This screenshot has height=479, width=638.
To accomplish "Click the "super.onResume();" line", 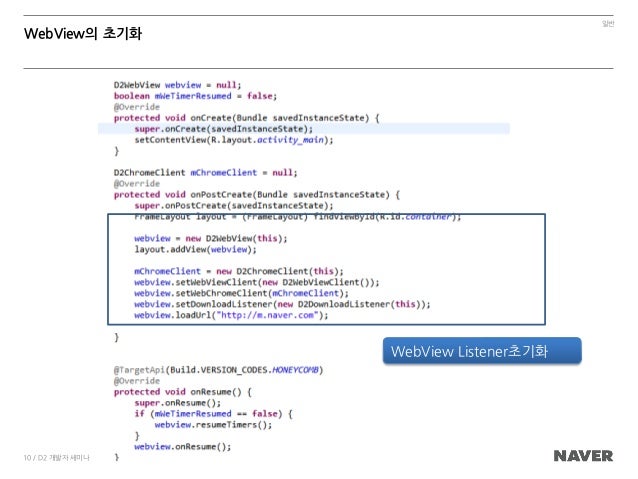I will tap(177, 403).
